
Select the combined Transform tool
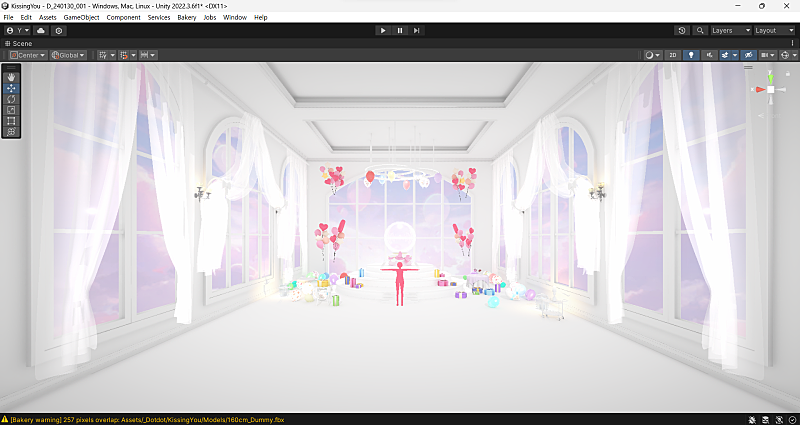click(11, 132)
